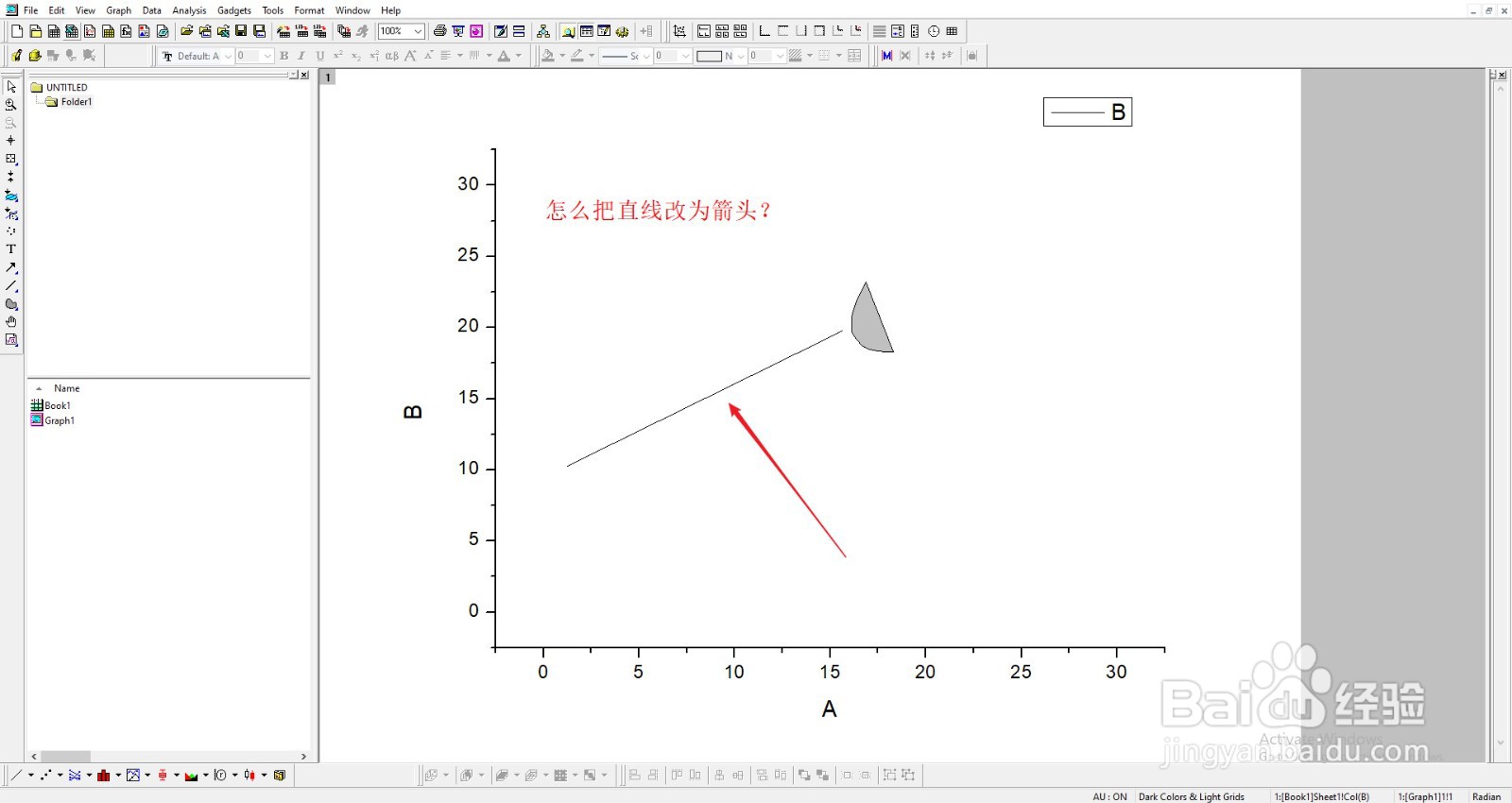Click the Rescale axes icon
1512x803 pixels.
pos(679,31)
